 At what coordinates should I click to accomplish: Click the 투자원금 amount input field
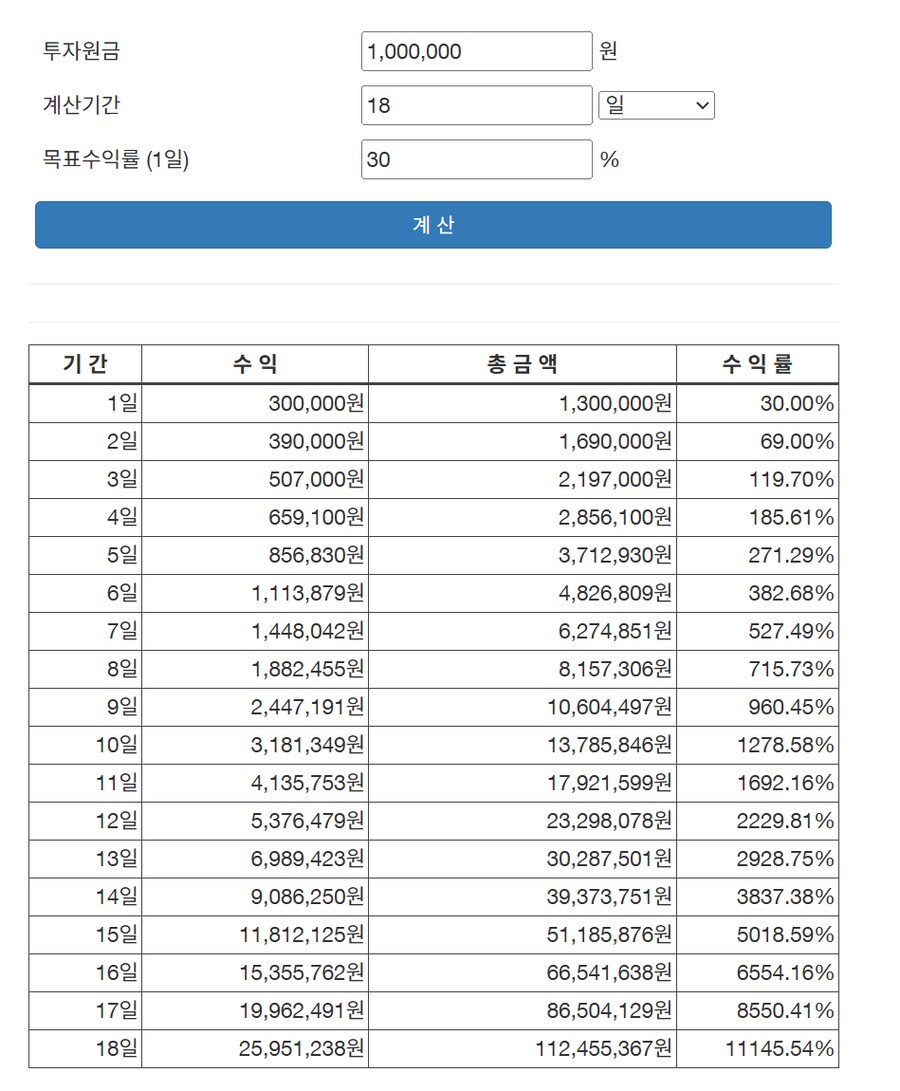pos(476,51)
